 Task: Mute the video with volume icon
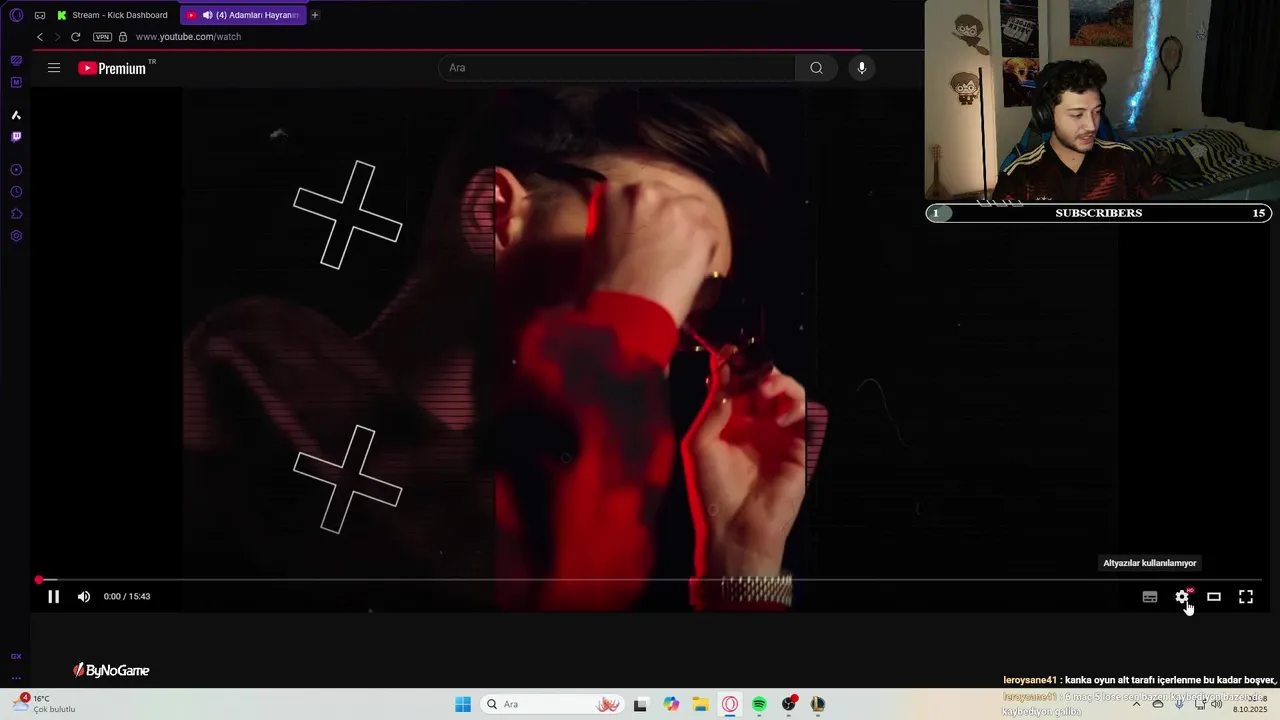84,597
